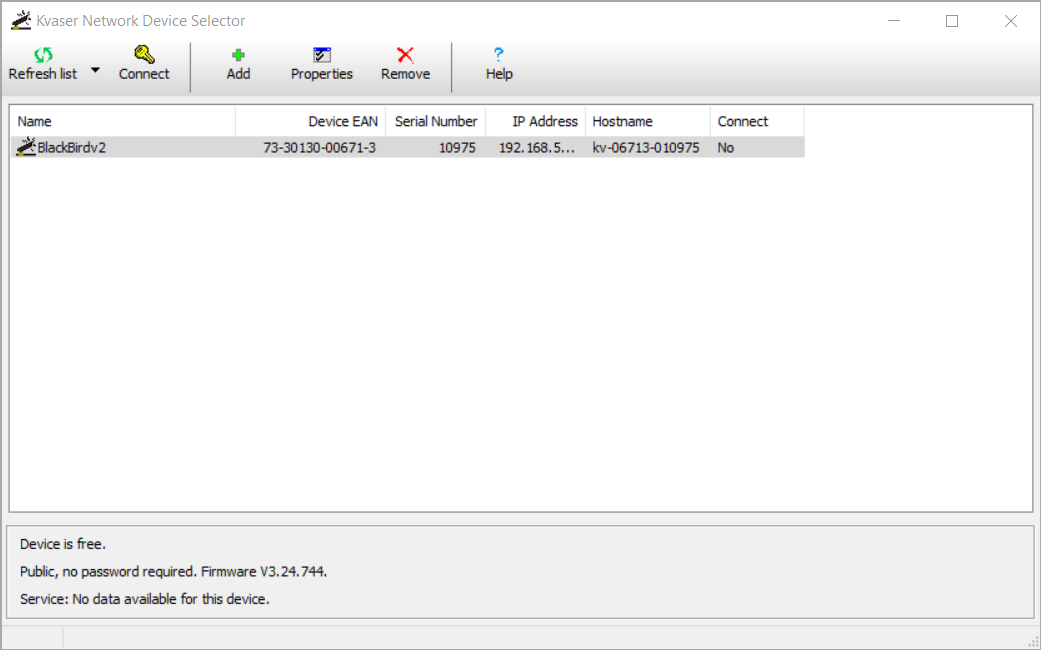Screen dimensions: 1041x650
Task: Maximize the Kvaser Network Device Selector window
Action: point(952,21)
